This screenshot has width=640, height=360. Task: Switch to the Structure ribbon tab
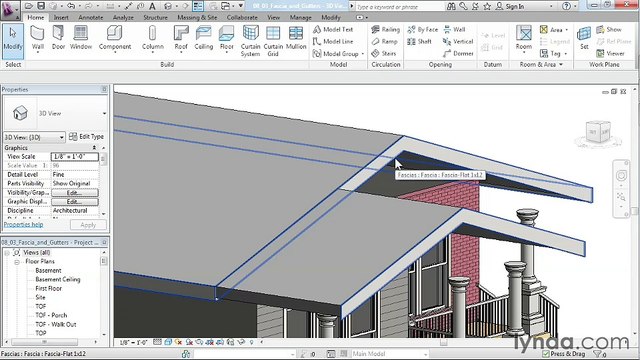click(x=155, y=18)
